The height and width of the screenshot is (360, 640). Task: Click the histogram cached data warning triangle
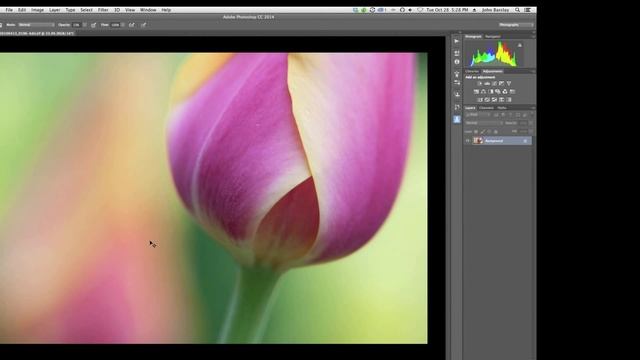(x=520, y=45)
